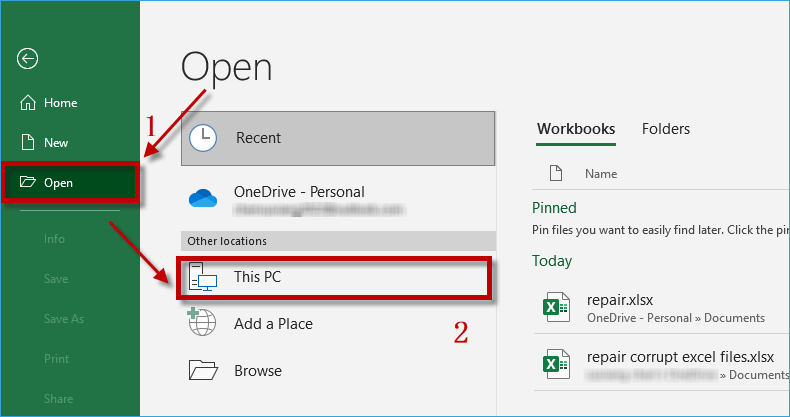Click the Add a Place globe icon

click(202, 322)
